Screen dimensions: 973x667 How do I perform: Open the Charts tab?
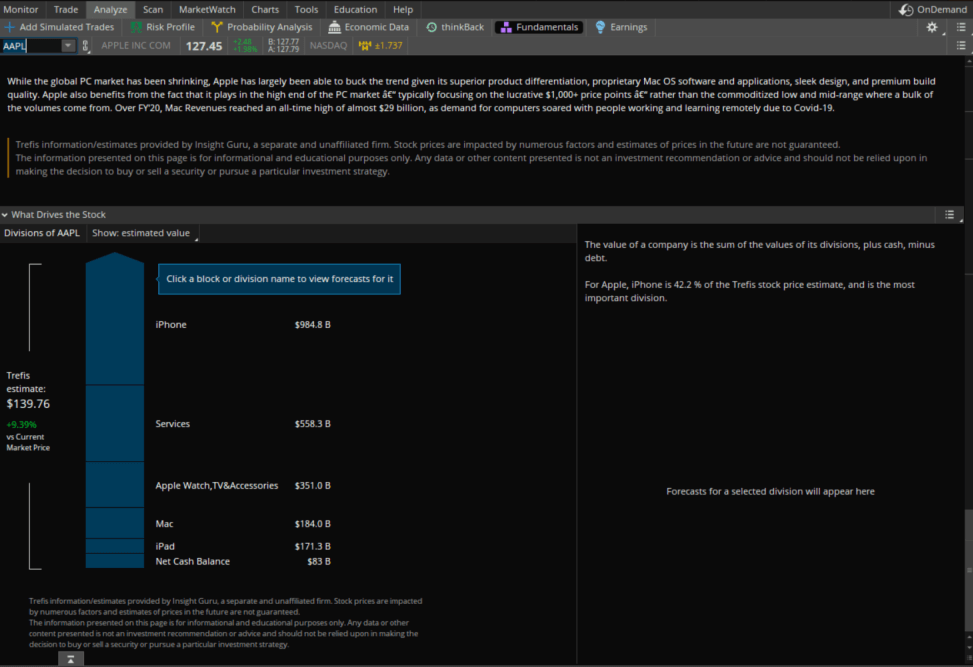pos(265,9)
